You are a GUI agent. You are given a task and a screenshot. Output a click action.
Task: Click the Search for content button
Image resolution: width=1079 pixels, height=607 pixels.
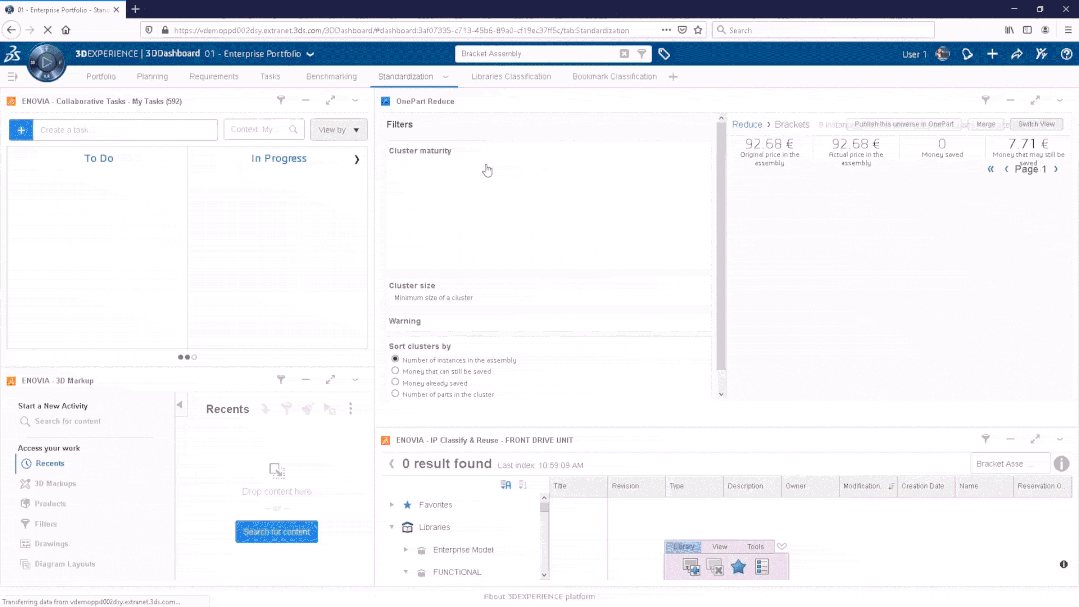click(x=277, y=531)
